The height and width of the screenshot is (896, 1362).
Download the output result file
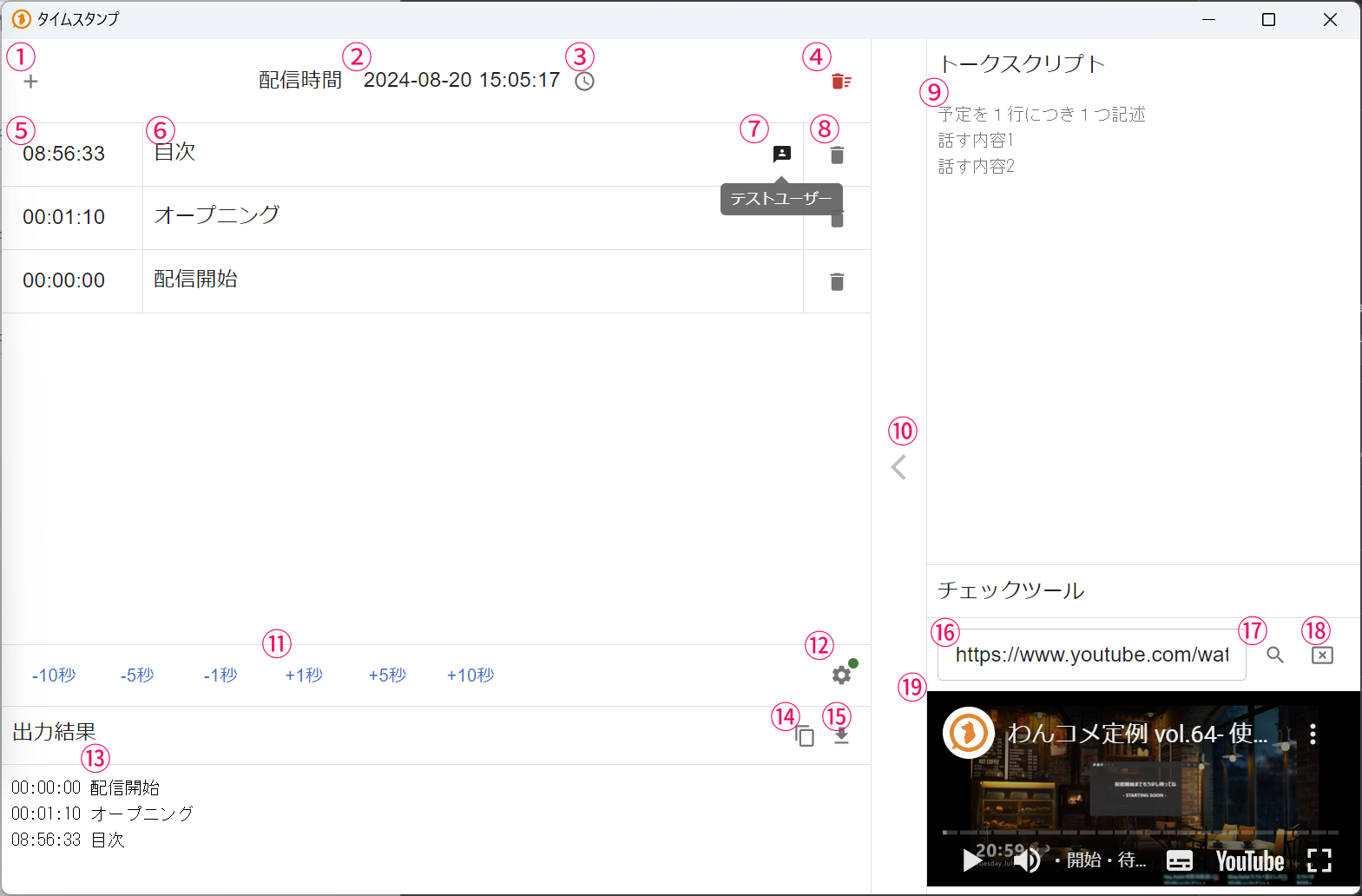[x=841, y=736]
